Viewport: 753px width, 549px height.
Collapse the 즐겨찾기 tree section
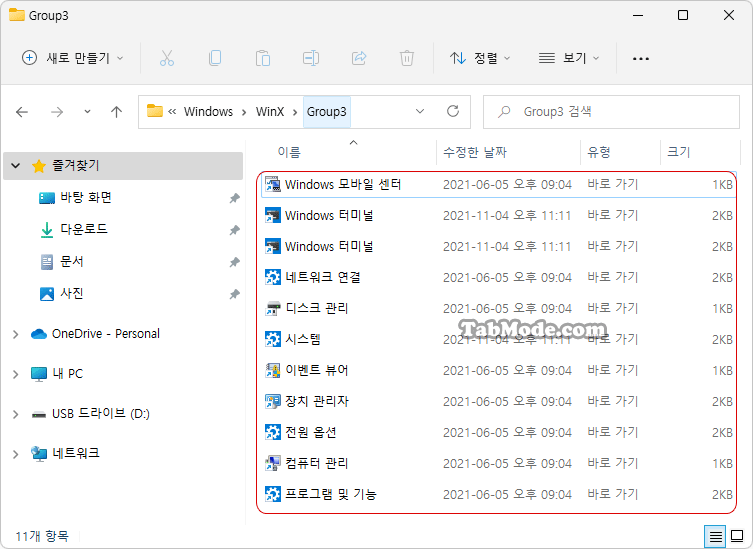pos(15,166)
